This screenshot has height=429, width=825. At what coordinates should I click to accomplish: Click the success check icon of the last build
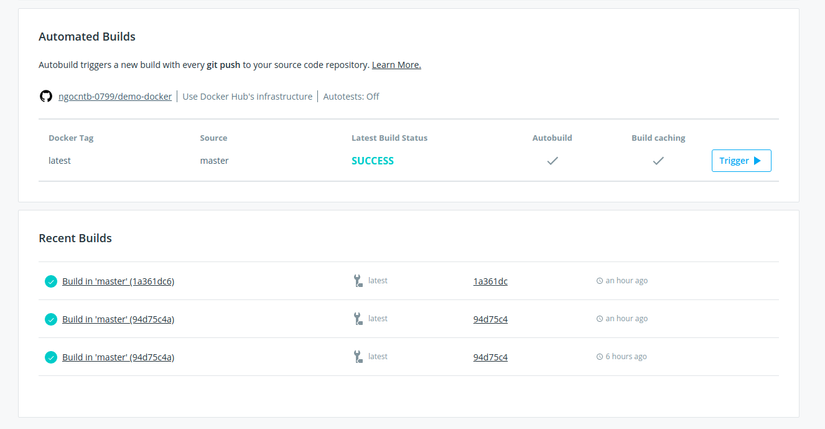click(51, 357)
